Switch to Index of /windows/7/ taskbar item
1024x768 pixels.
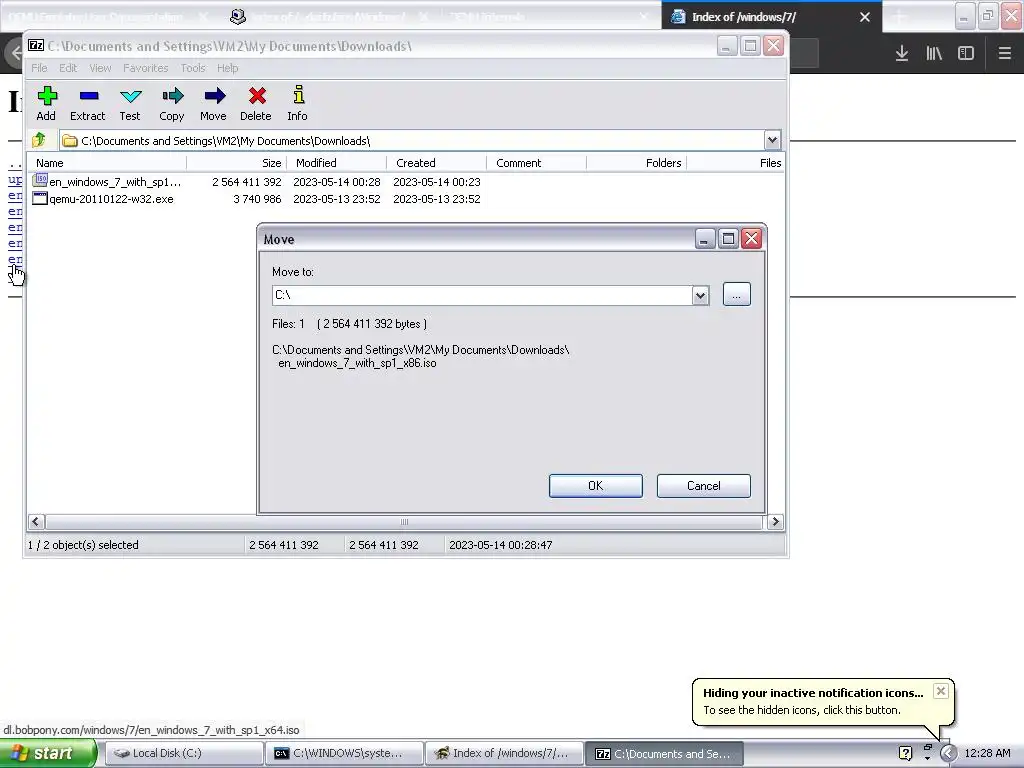pyautogui.click(x=504, y=753)
